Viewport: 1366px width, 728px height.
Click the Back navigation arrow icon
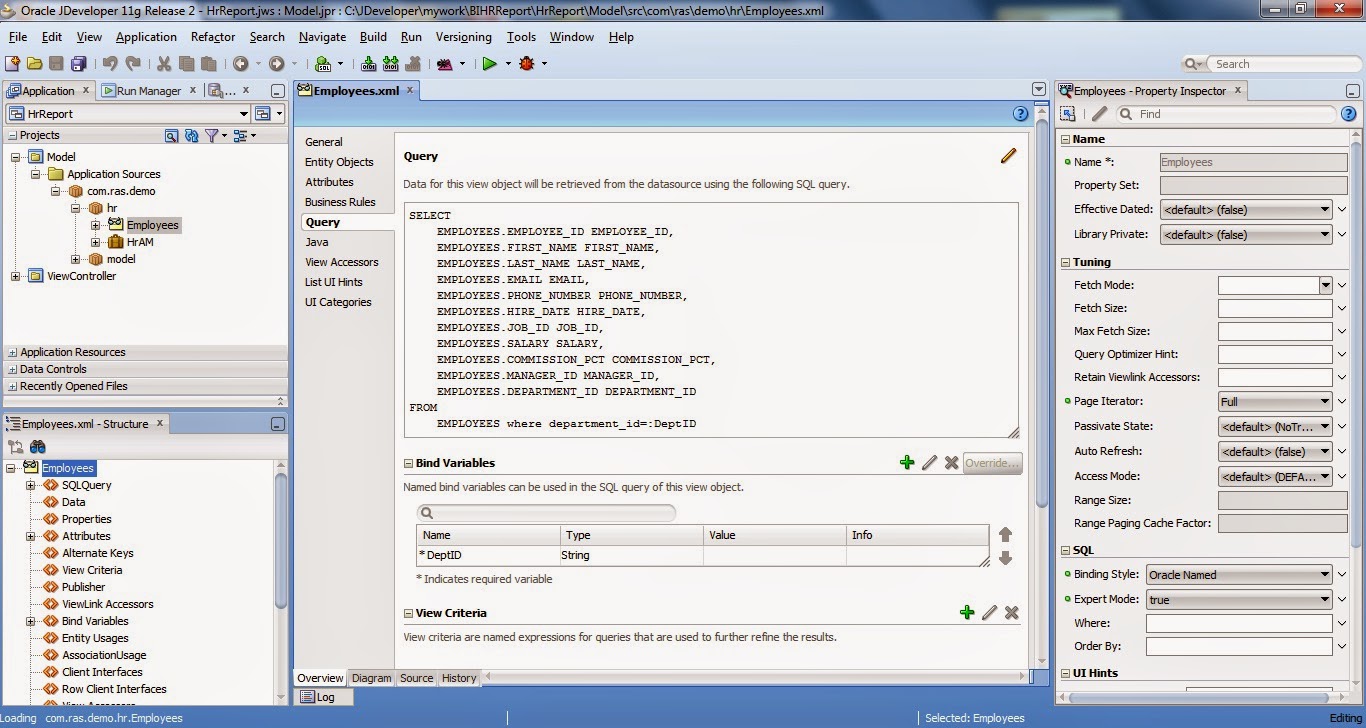tap(240, 64)
